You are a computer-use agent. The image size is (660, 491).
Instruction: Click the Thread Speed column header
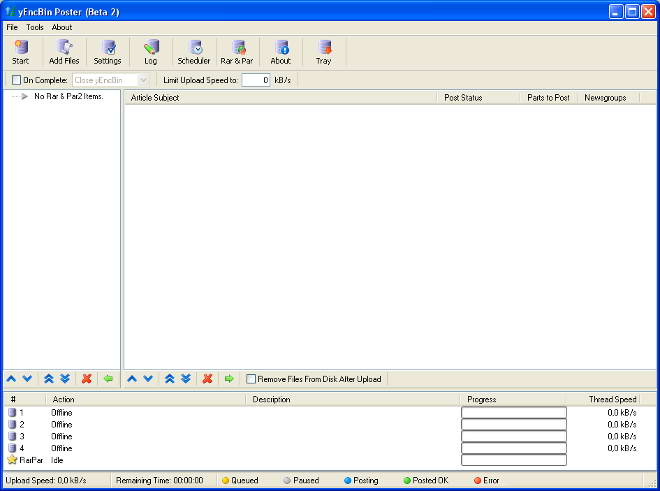click(604, 399)
